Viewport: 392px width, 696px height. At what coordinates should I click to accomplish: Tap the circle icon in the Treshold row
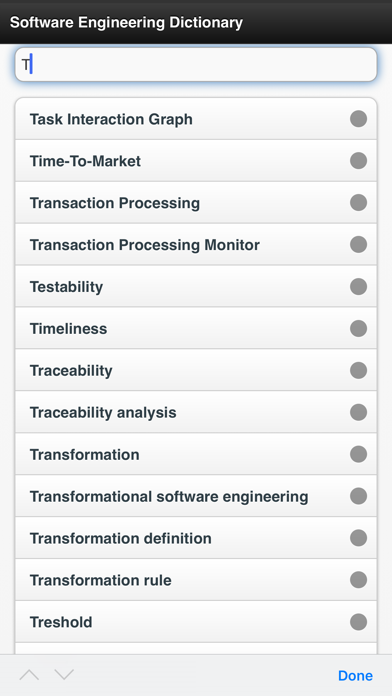358,622
